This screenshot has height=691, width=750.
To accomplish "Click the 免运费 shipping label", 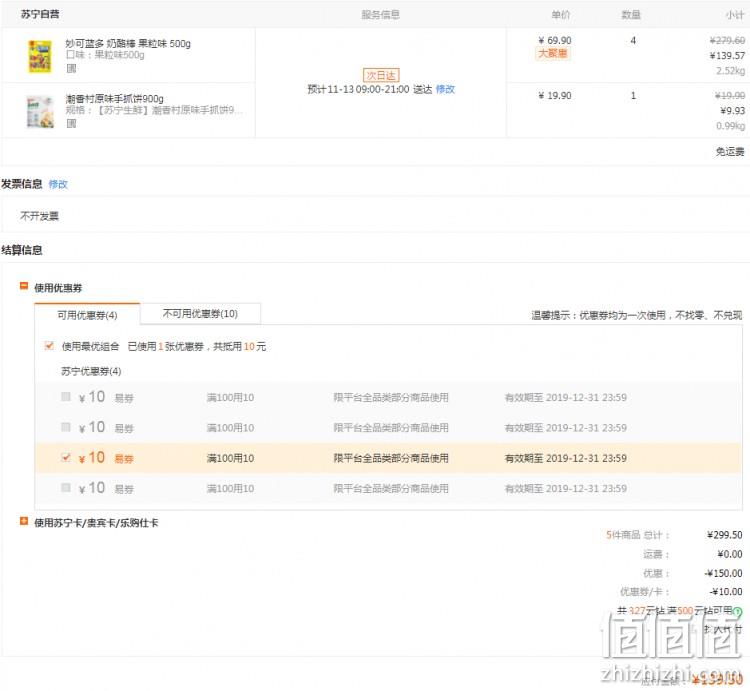I will pyautogui.click(x=730, y=152).
